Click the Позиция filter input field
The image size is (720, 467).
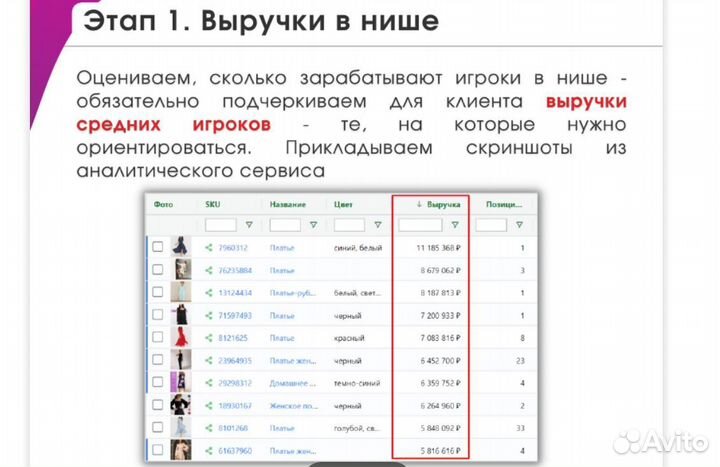click(491, 225)
